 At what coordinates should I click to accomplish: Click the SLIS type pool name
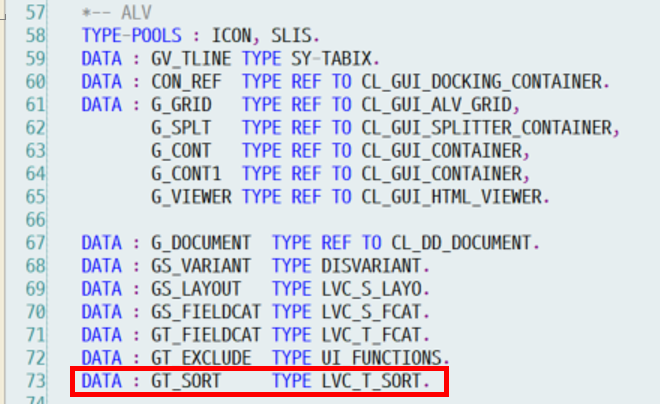pyautogui.click(x=291, y=36)
